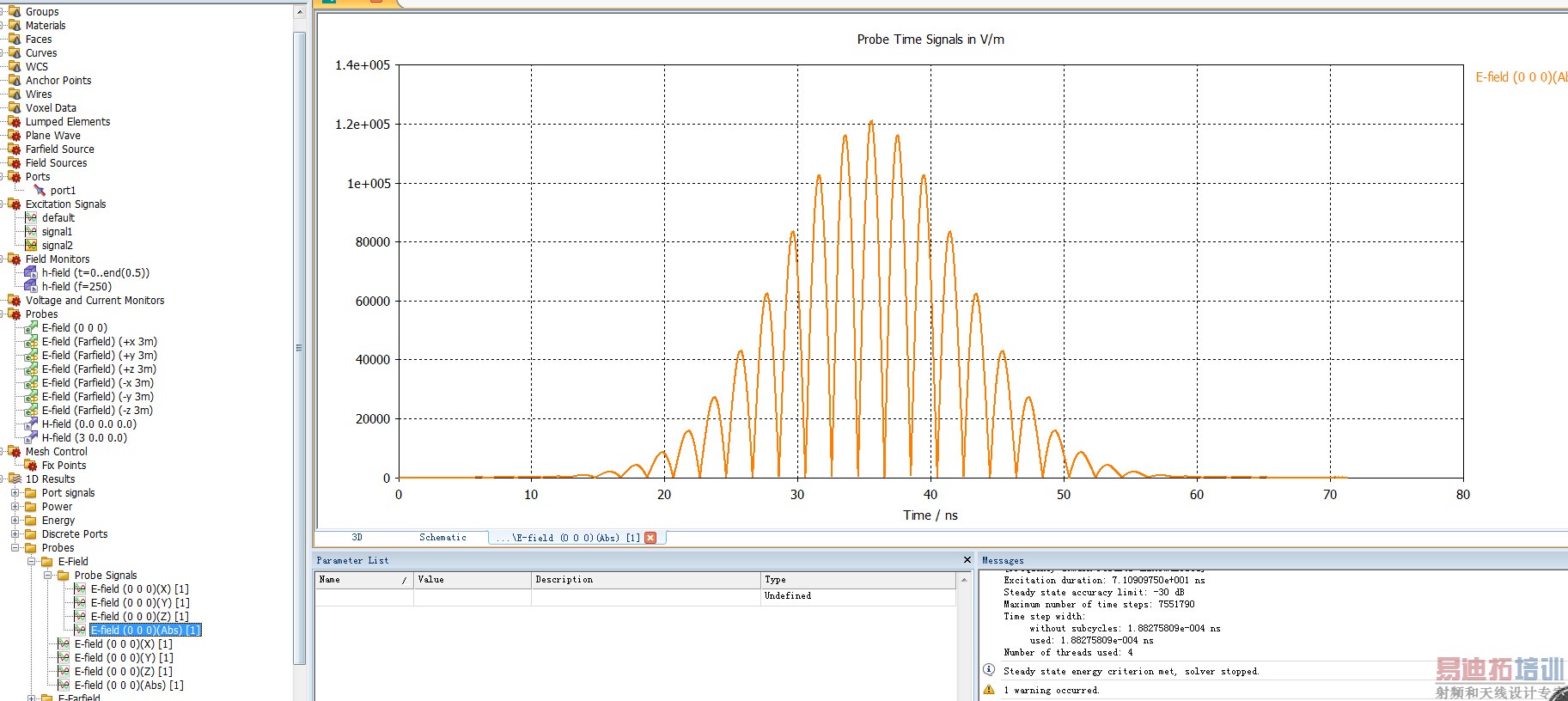Click the Probe Signals folder icon
1568x701 pixels.
point(64,575)
